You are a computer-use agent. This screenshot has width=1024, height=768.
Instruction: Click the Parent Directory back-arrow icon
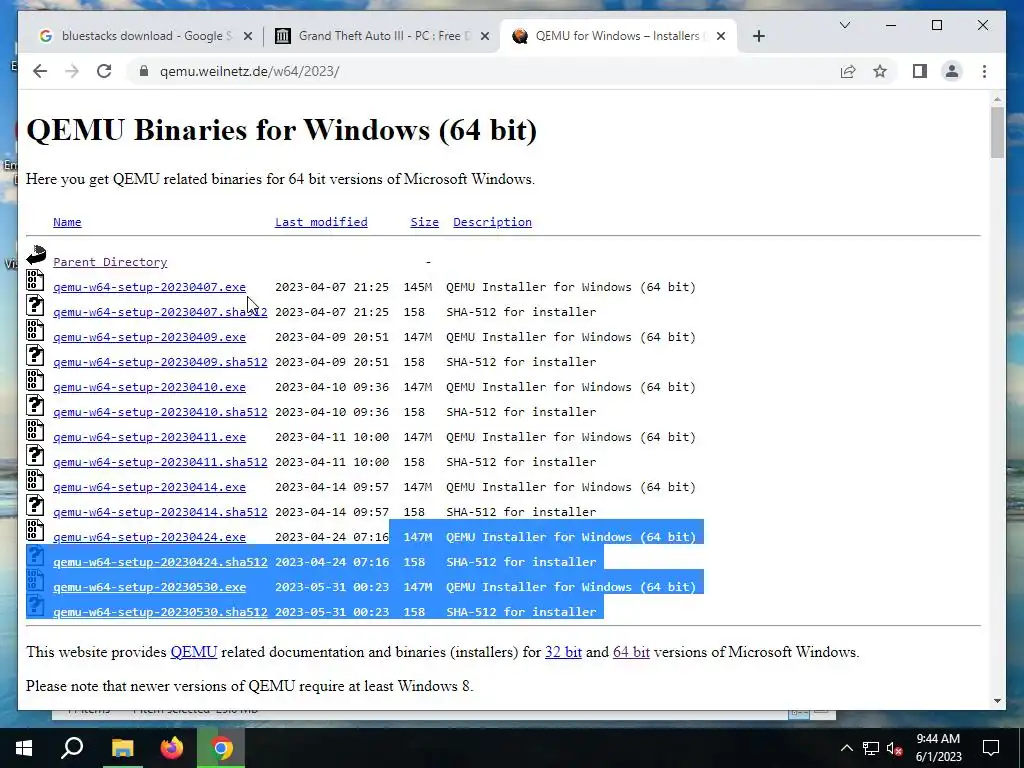click(x=36, y=255)
